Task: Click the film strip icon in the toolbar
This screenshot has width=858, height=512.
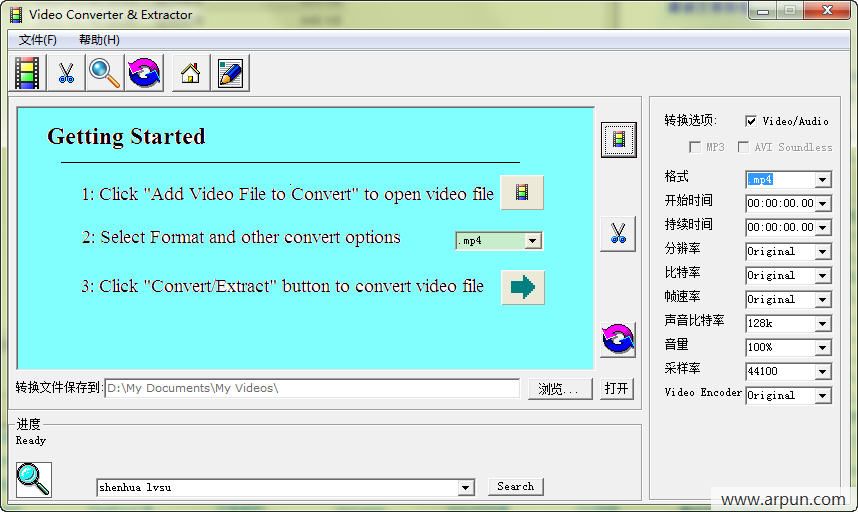Action: (27, 73)
